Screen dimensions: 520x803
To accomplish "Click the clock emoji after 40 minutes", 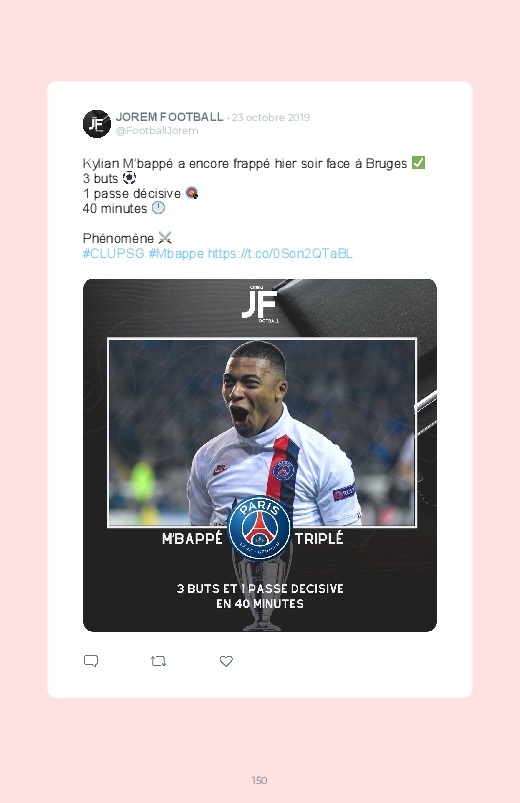I will [x=158, y=208].
